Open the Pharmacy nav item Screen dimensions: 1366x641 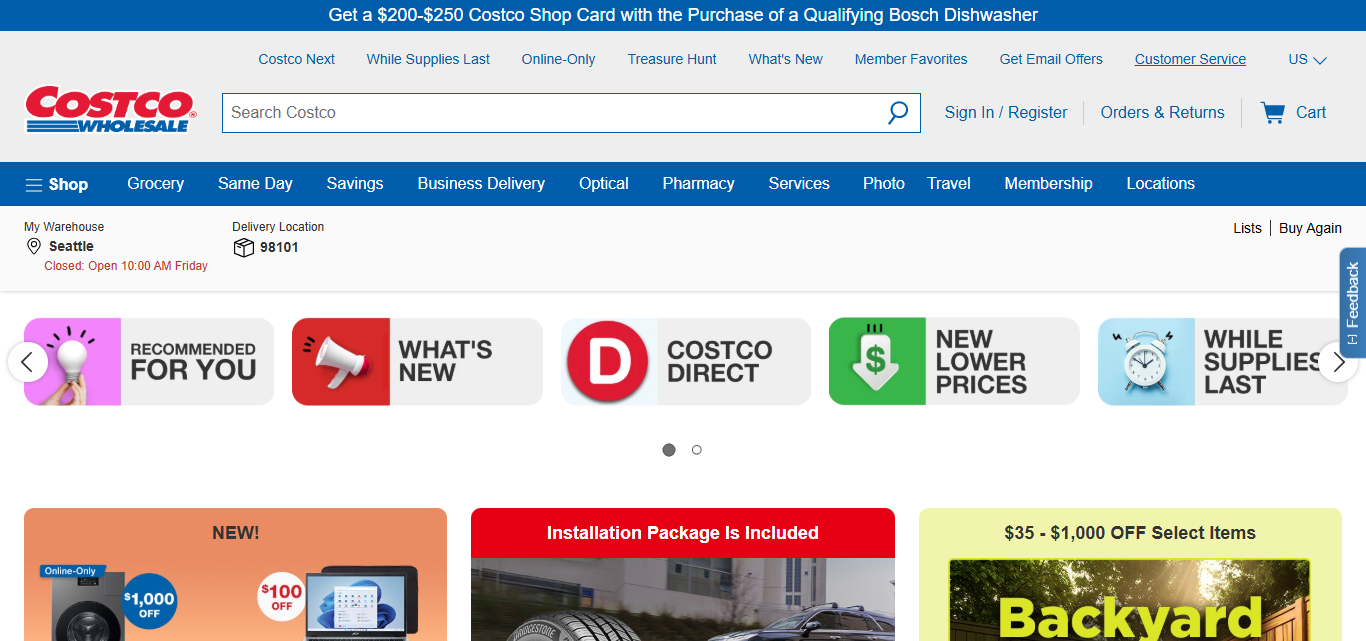[x=698, y=183]
